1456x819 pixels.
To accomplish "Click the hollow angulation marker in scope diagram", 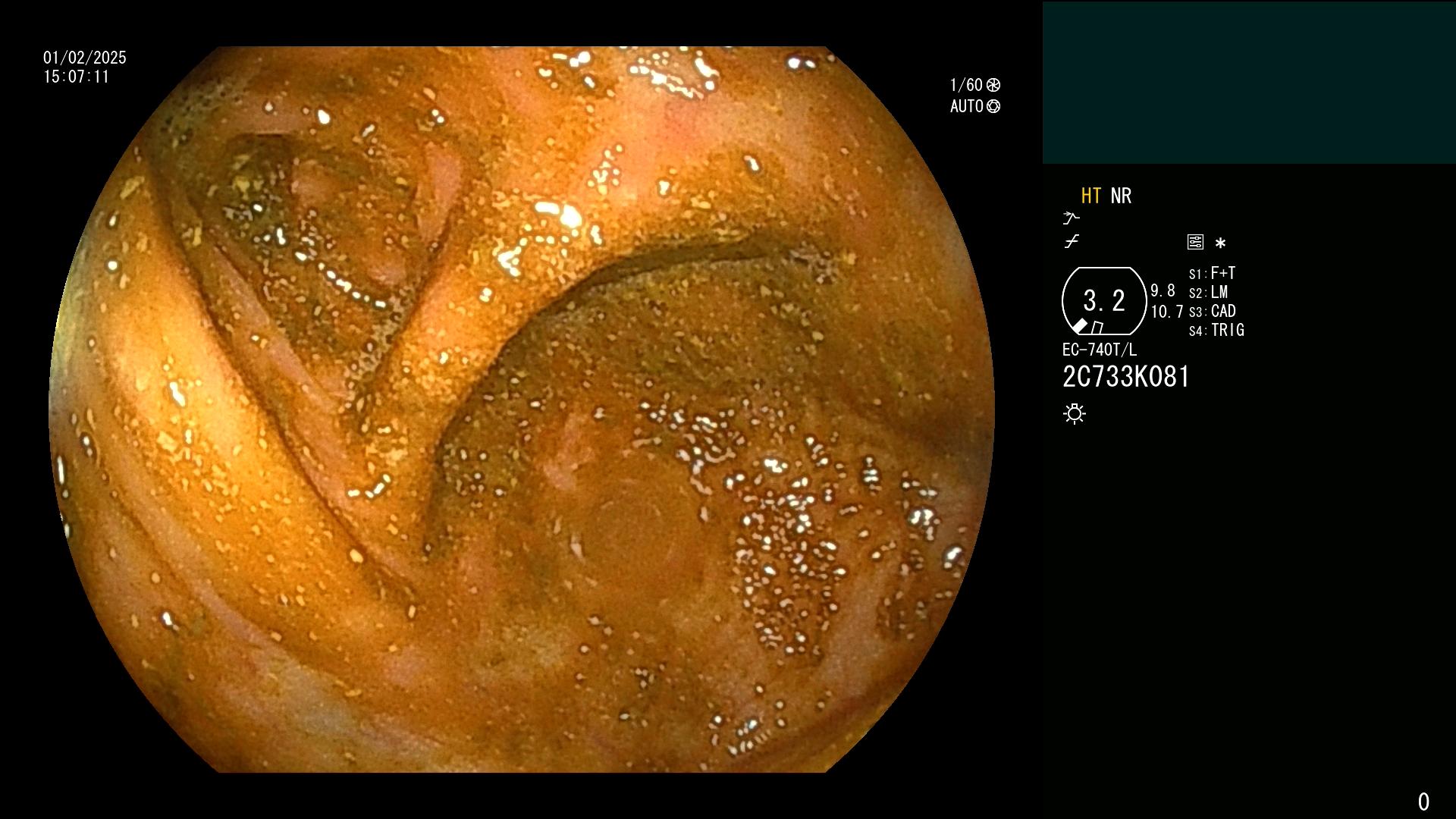I will click(1097, 328).
